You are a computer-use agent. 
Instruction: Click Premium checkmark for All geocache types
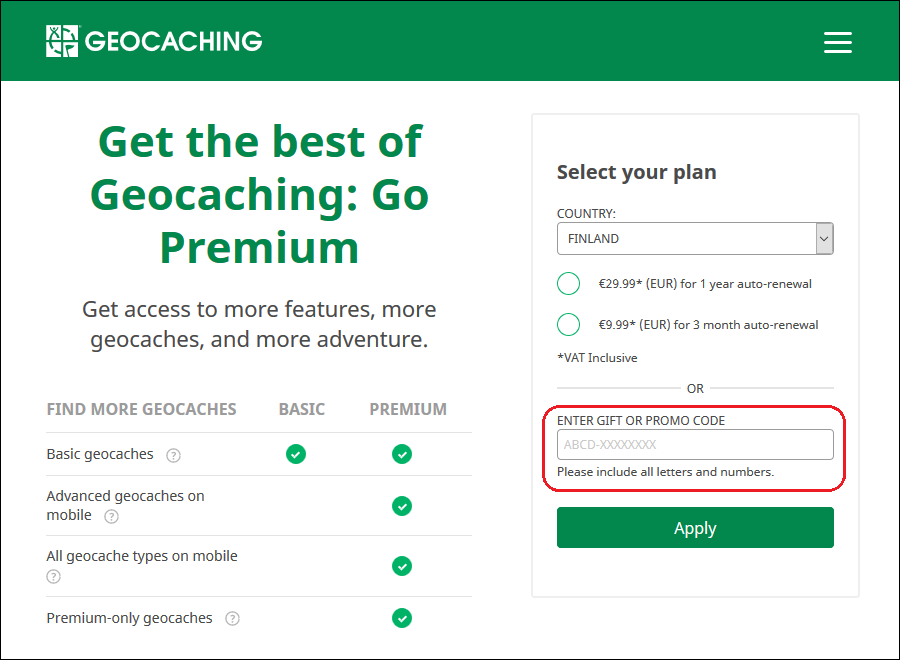(x=402, y=566)
